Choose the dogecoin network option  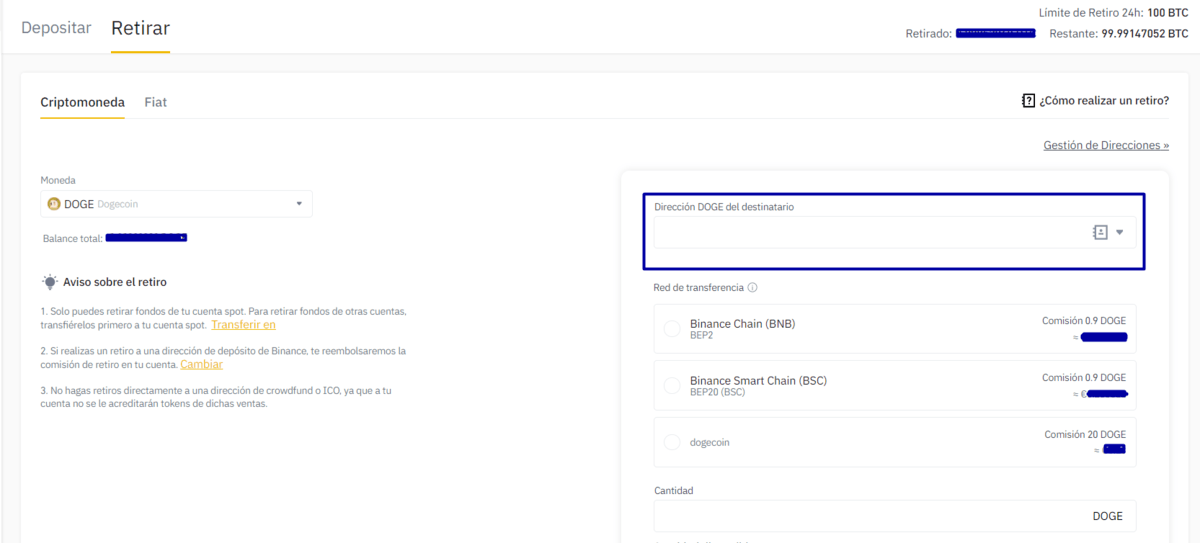(x=672, y=442)
